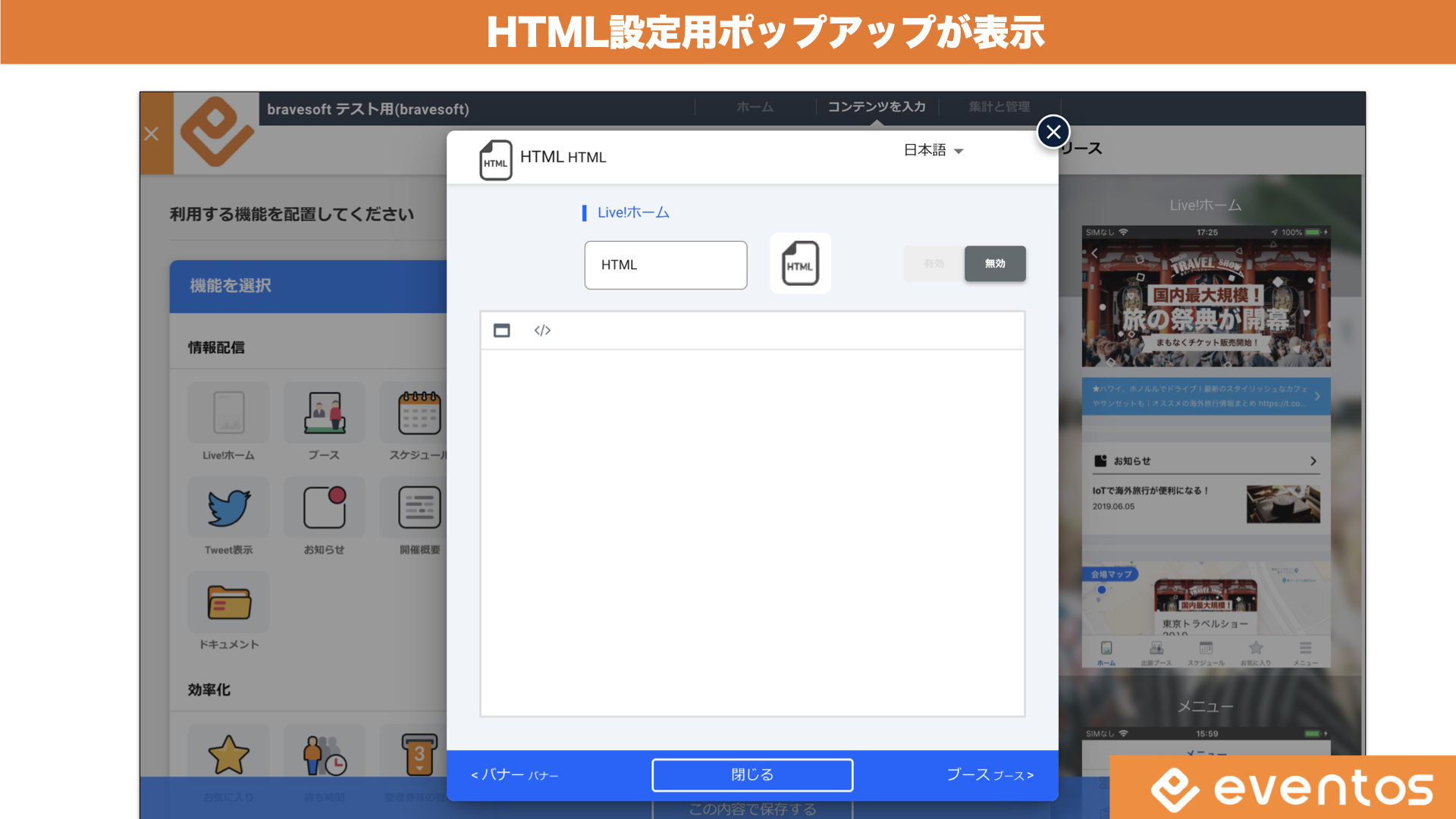Switch the toggle to 無効
This screenshot has width=1456, height=819.
coord(995,264)
